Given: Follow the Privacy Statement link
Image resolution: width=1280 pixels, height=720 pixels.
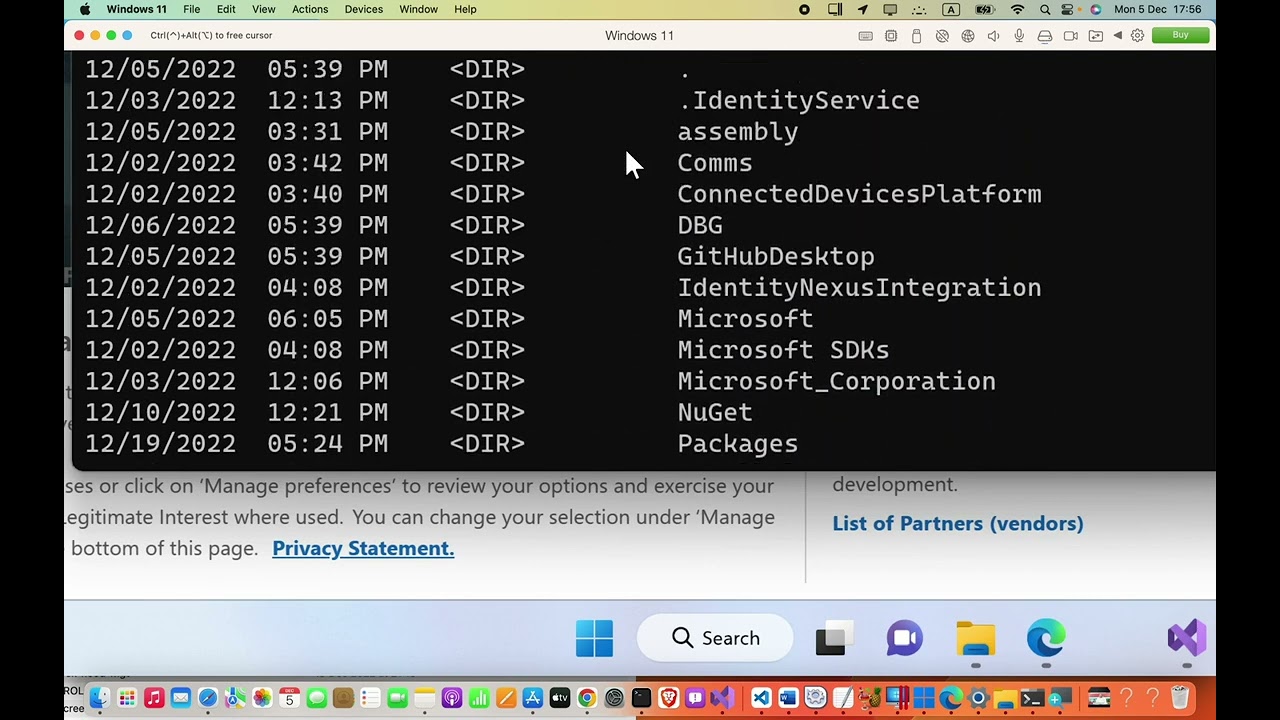Looking at the screenshot, I should pyautogui.click(x=363, y=548).
